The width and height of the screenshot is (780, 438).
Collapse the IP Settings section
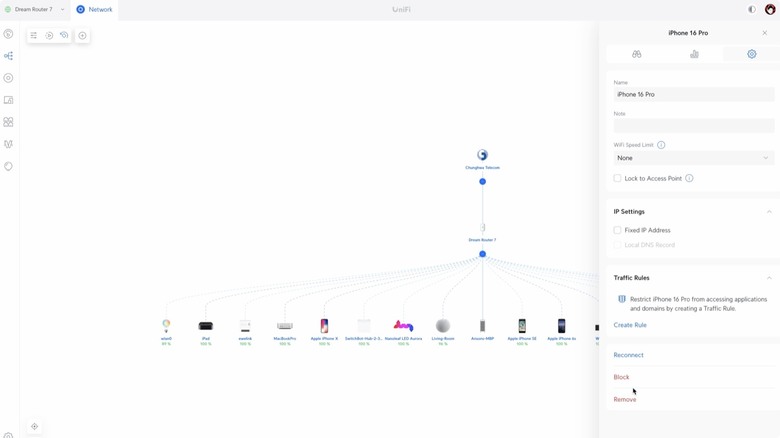click(x=769, y=212)
